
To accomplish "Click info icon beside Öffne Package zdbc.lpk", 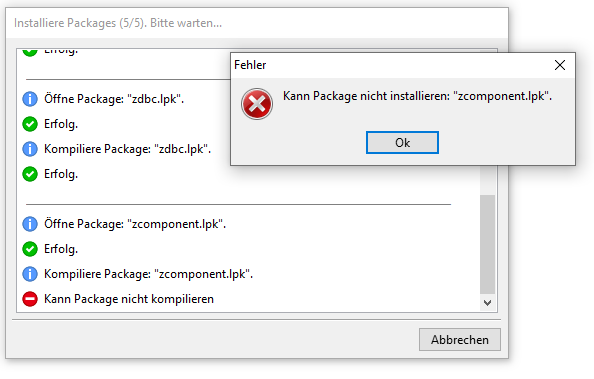I will 30,99.
